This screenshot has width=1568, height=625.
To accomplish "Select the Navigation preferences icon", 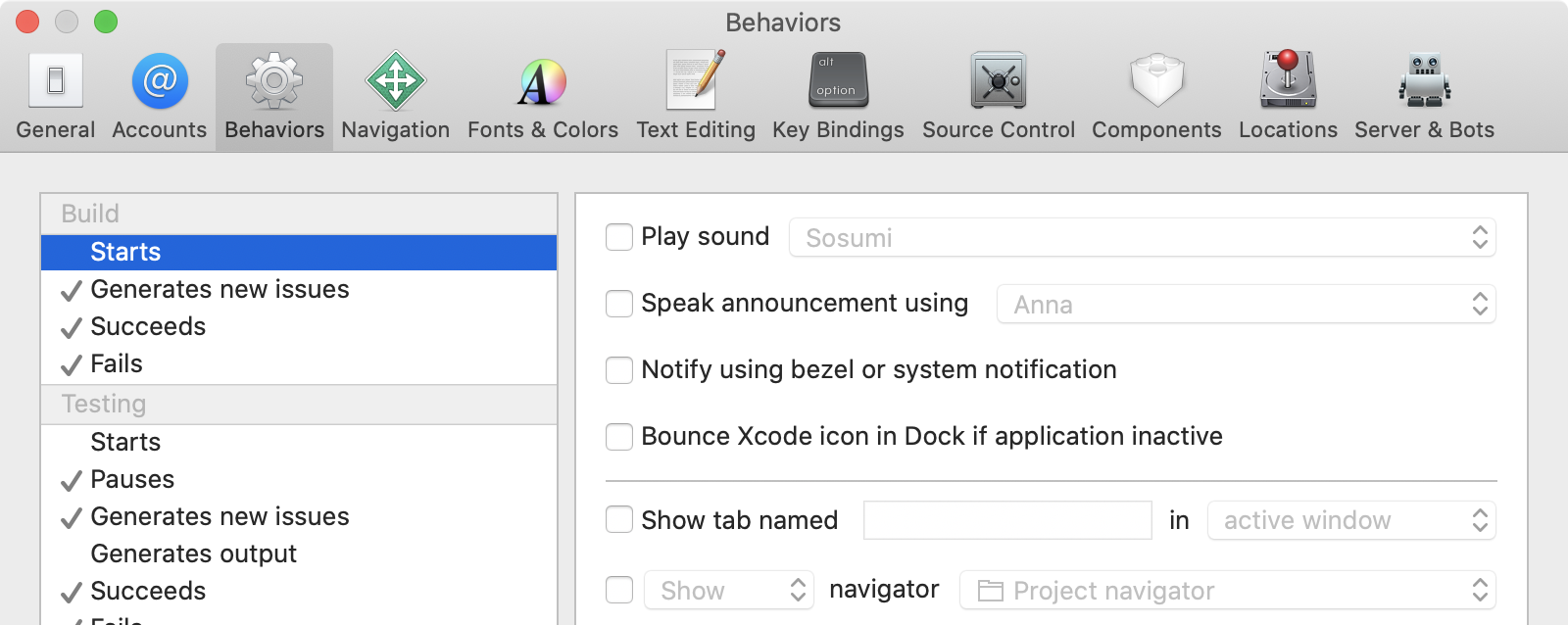I will pos(396,96).
